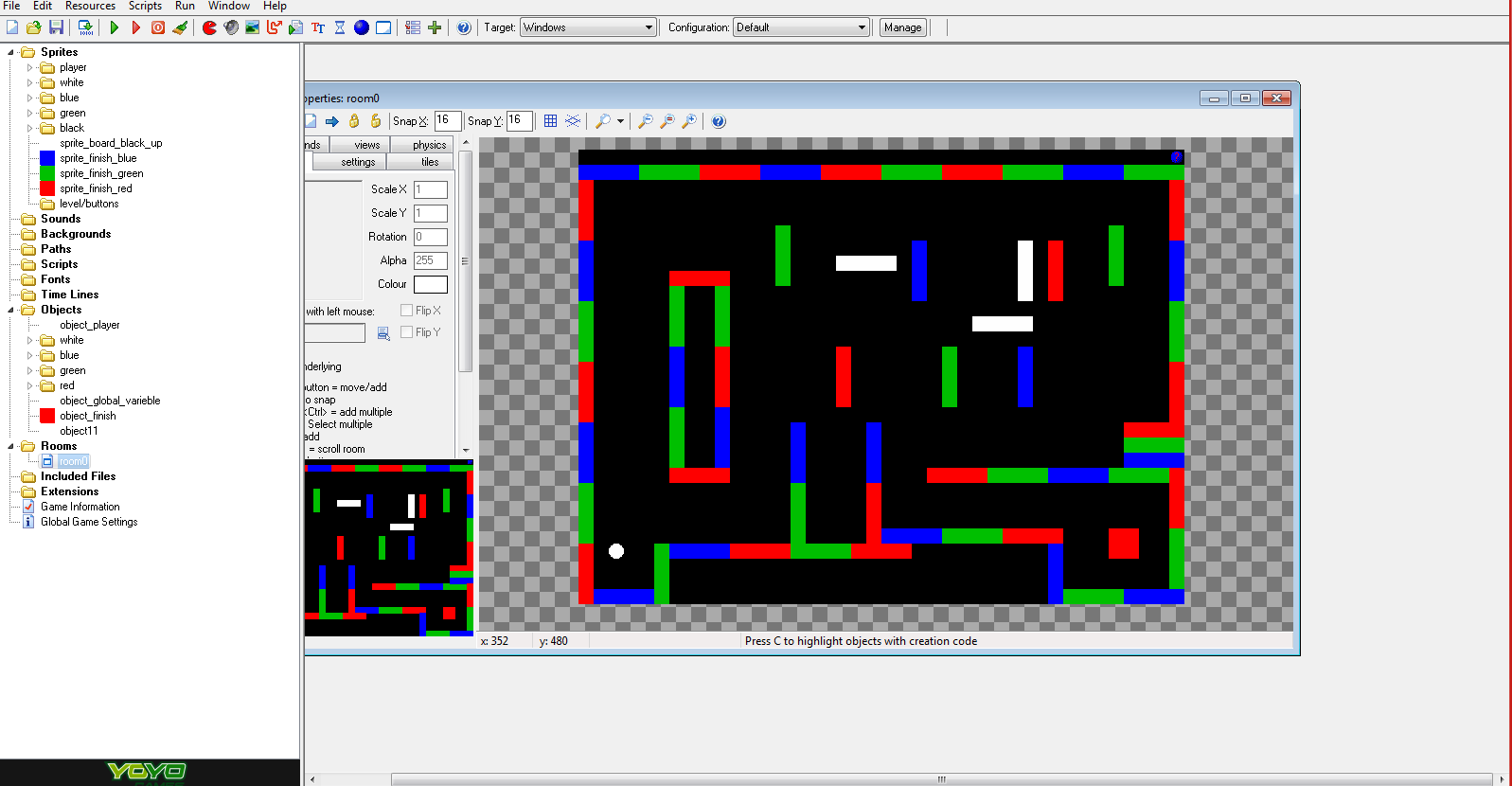This screenshot has width=1512, height=786.
Task: Toggle the grid in room editor
Action: (x=550, y=121)
